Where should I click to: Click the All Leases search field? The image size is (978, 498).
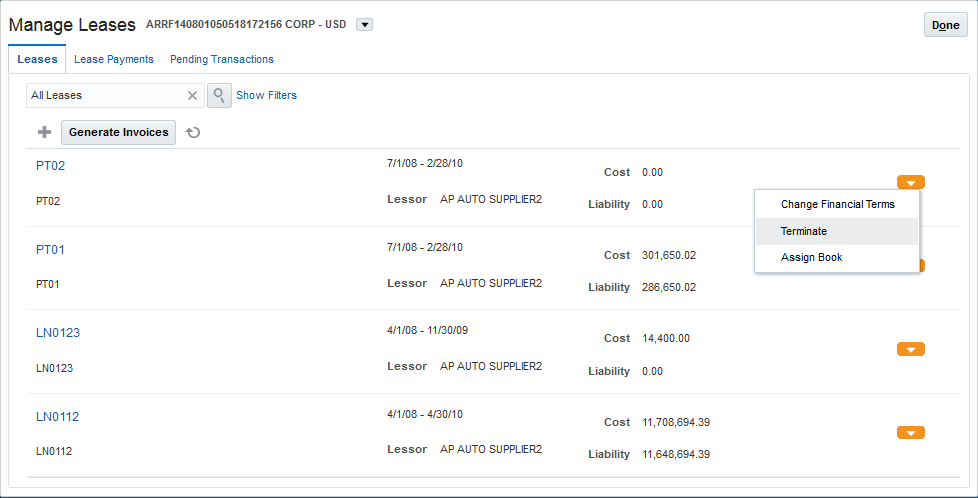105,95
